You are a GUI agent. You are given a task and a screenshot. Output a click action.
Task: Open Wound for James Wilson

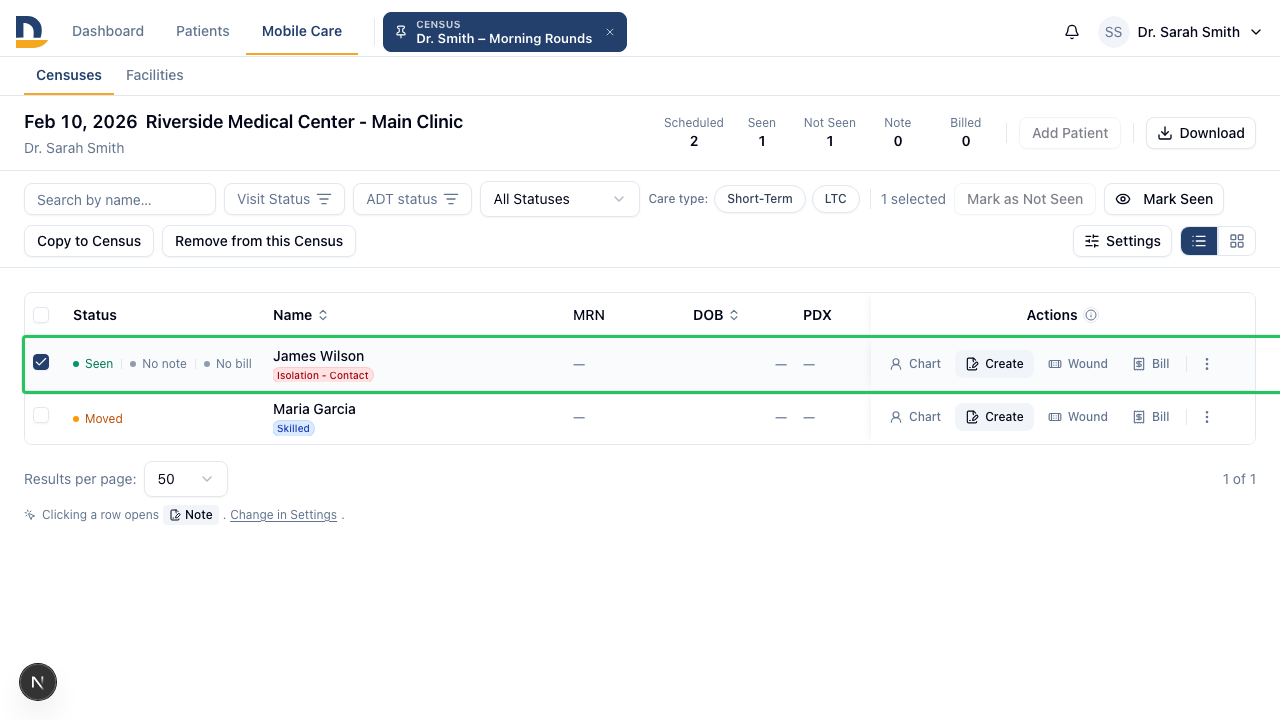[x=1078, y=364]
